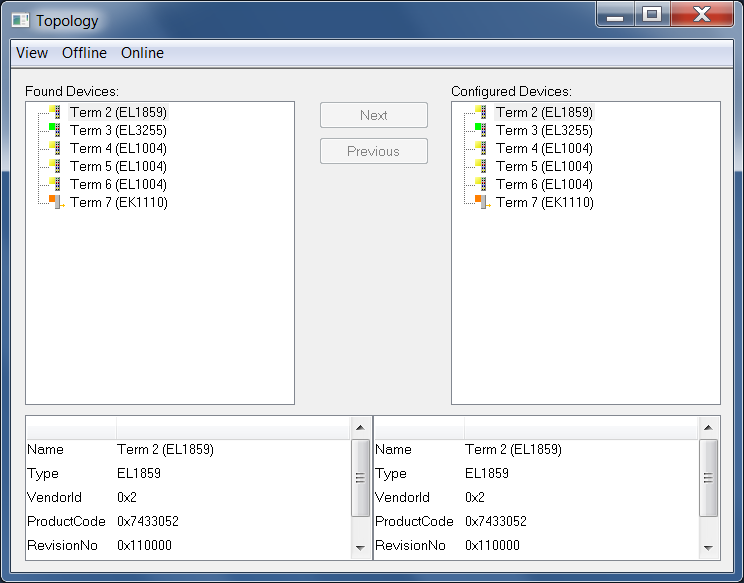Maximize the Topology window
The image size is (744, 583).
652,14
